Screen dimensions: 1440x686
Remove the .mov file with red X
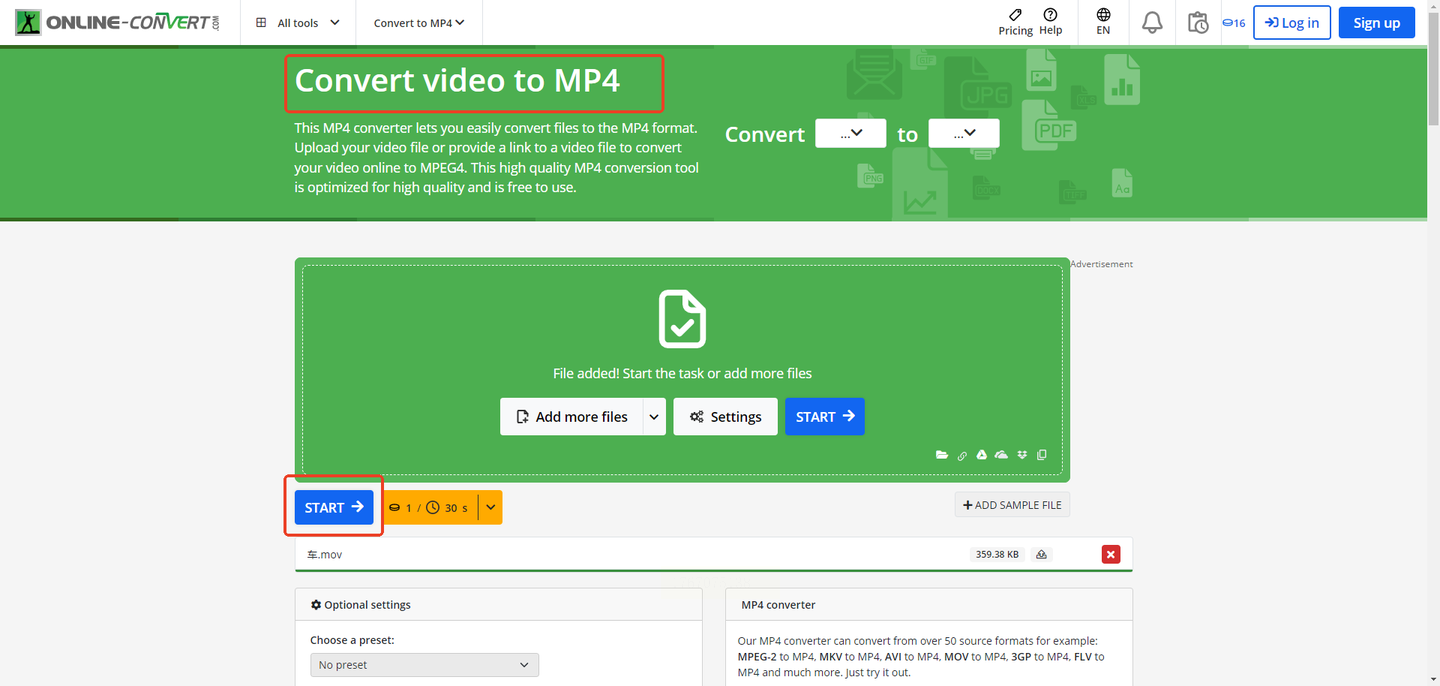[1110, 554]
